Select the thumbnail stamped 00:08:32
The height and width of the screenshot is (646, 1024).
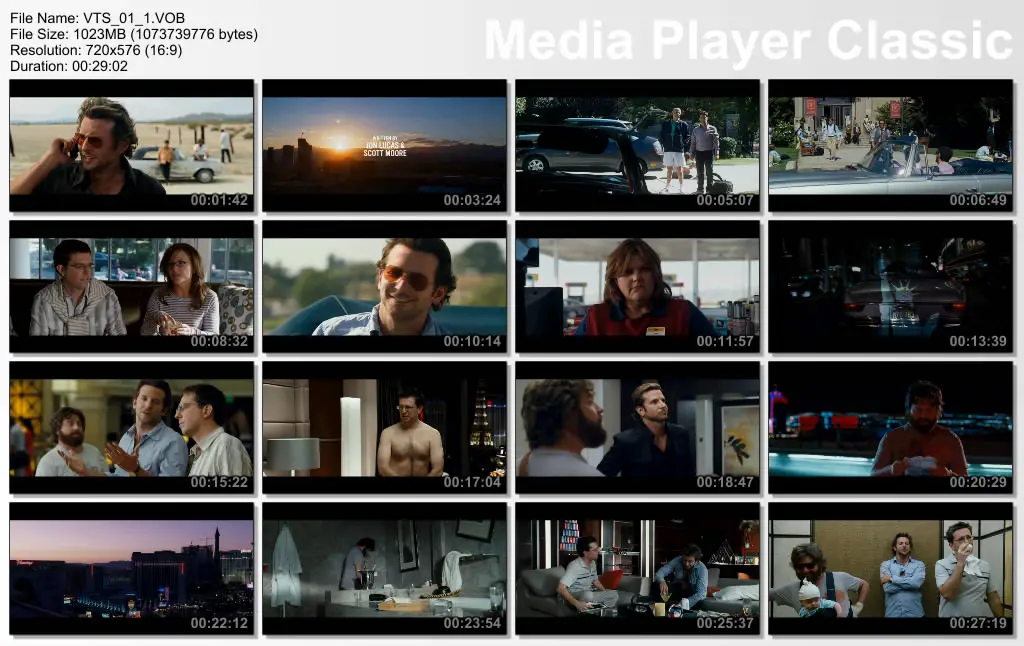click(x=131, y=287)
